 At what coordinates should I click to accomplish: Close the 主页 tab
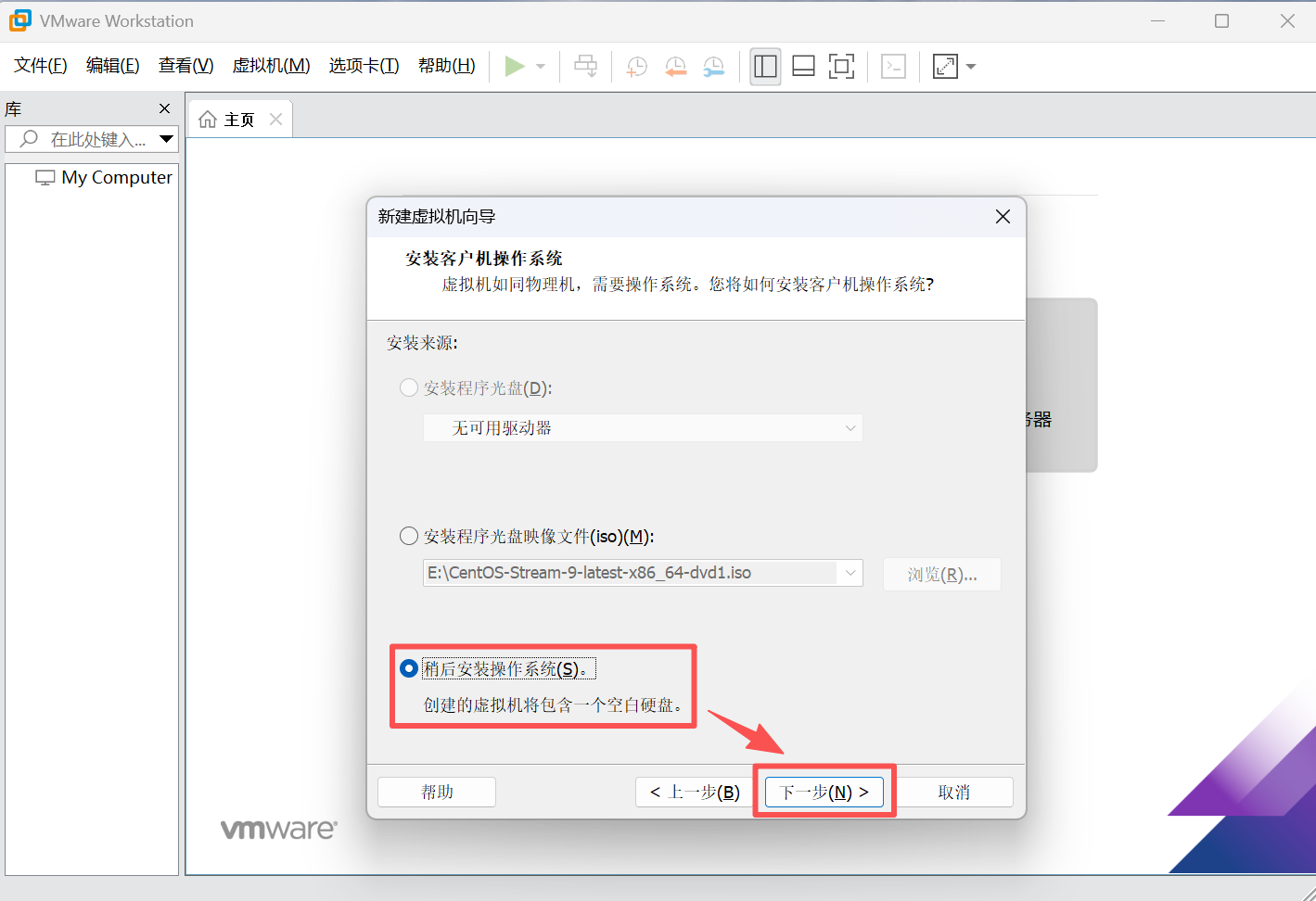275,119
